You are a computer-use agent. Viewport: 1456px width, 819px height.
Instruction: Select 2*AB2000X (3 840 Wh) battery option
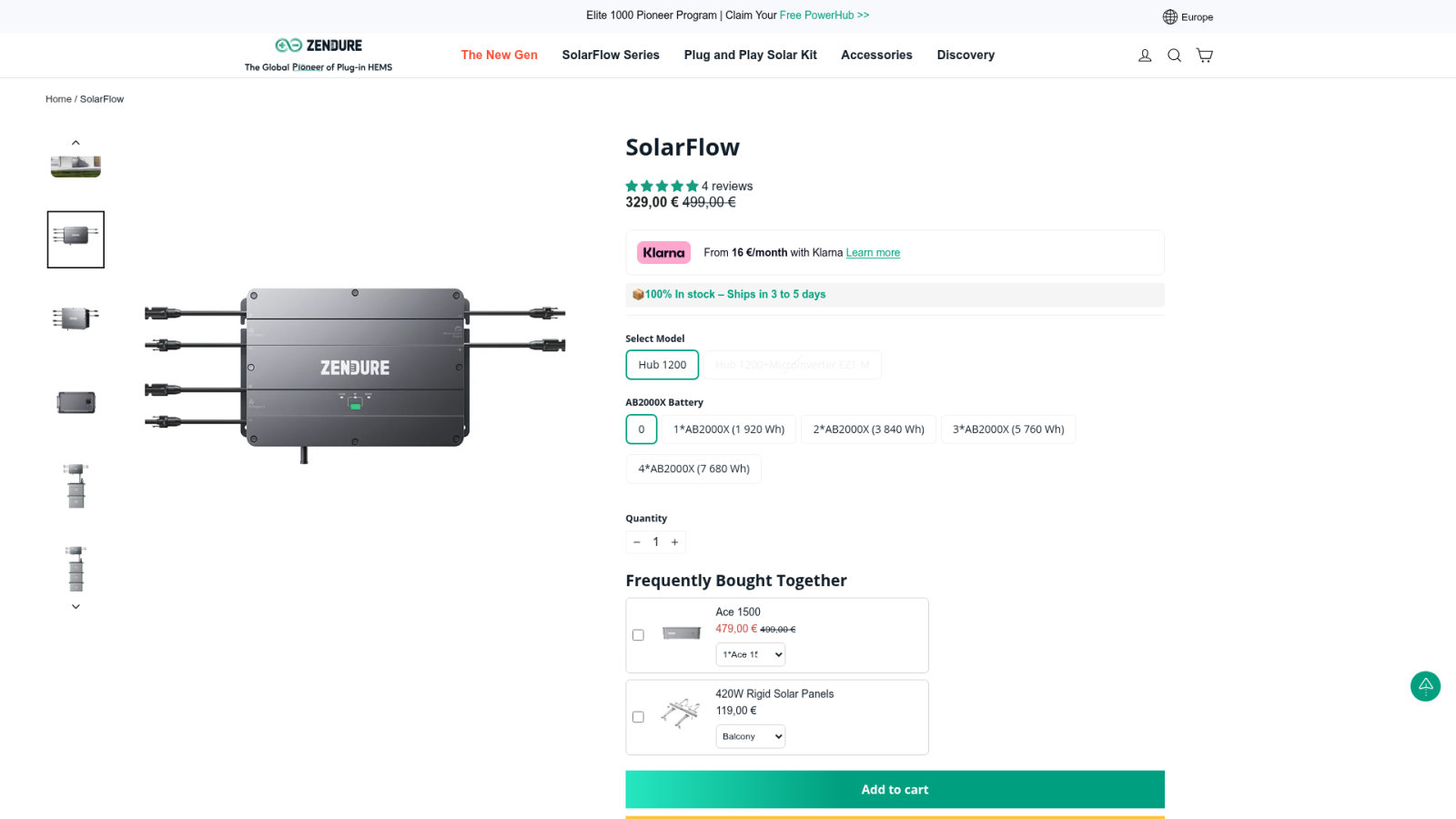pyautogui.click(x=869, y=430)
